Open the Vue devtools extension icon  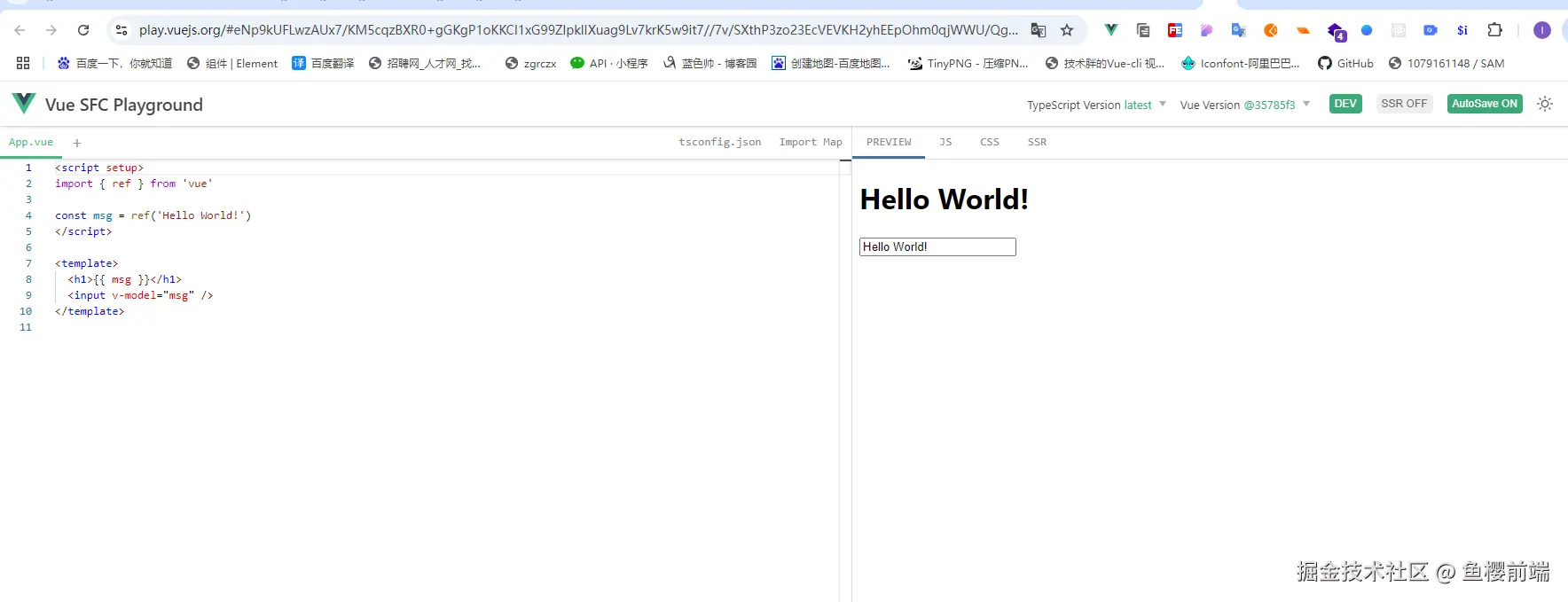click(1110, 30)
